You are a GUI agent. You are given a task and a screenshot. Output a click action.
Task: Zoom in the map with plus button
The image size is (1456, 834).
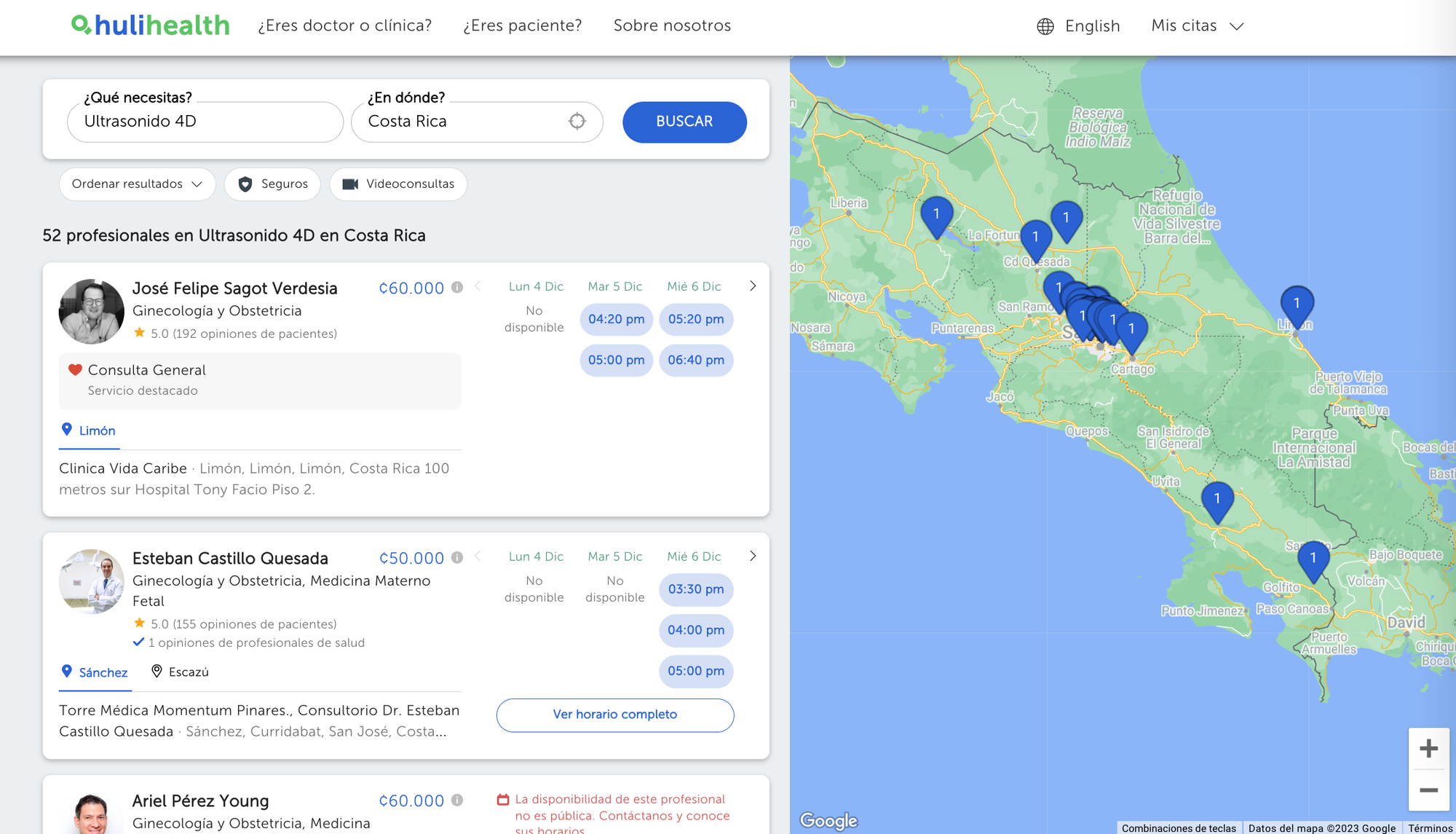[1428, 749]
